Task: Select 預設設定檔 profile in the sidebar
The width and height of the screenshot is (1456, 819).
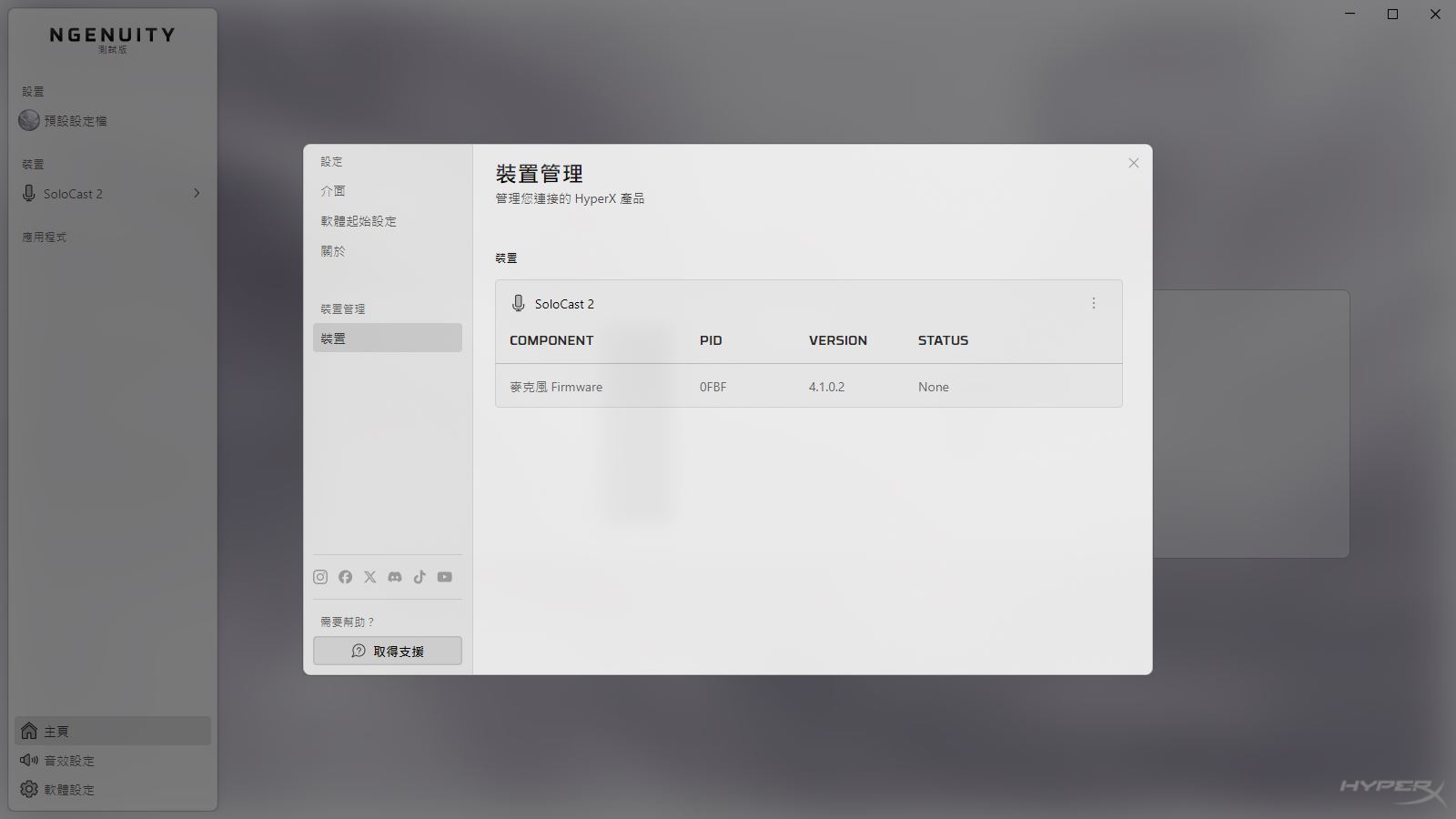Action: tap(113, 120)
